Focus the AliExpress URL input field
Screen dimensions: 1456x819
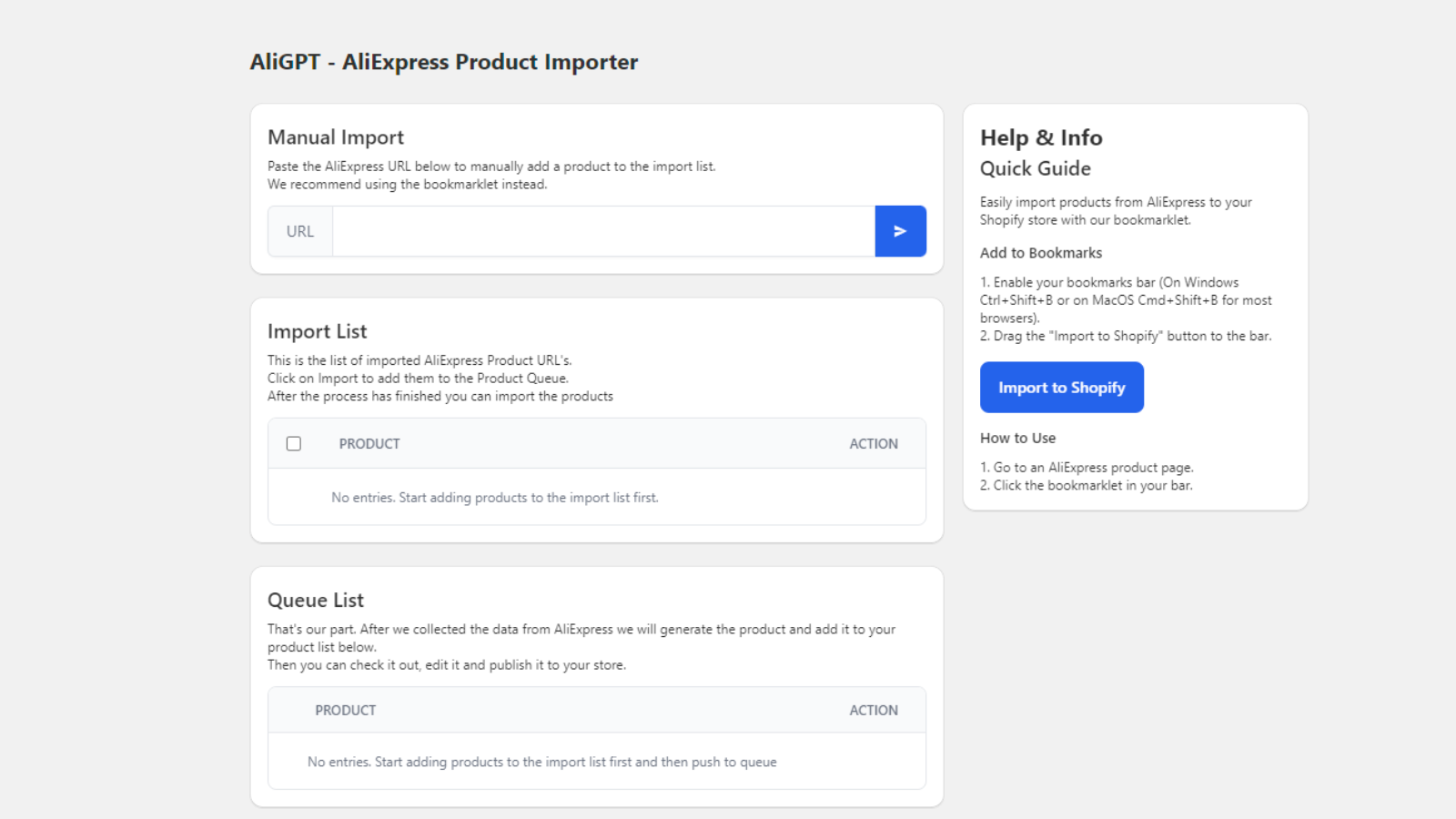[603, 231]
